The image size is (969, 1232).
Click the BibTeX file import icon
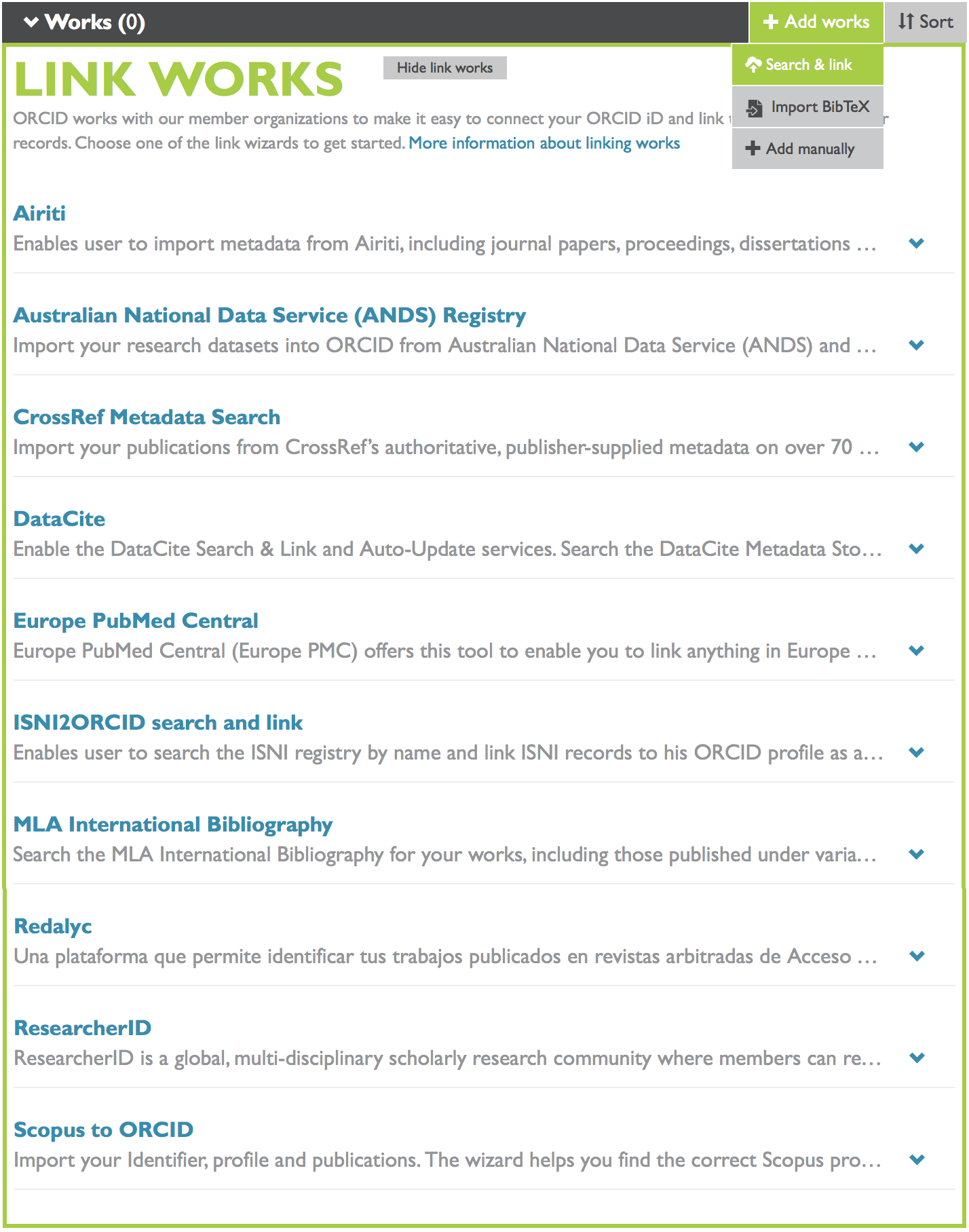[x=754, y=108]
